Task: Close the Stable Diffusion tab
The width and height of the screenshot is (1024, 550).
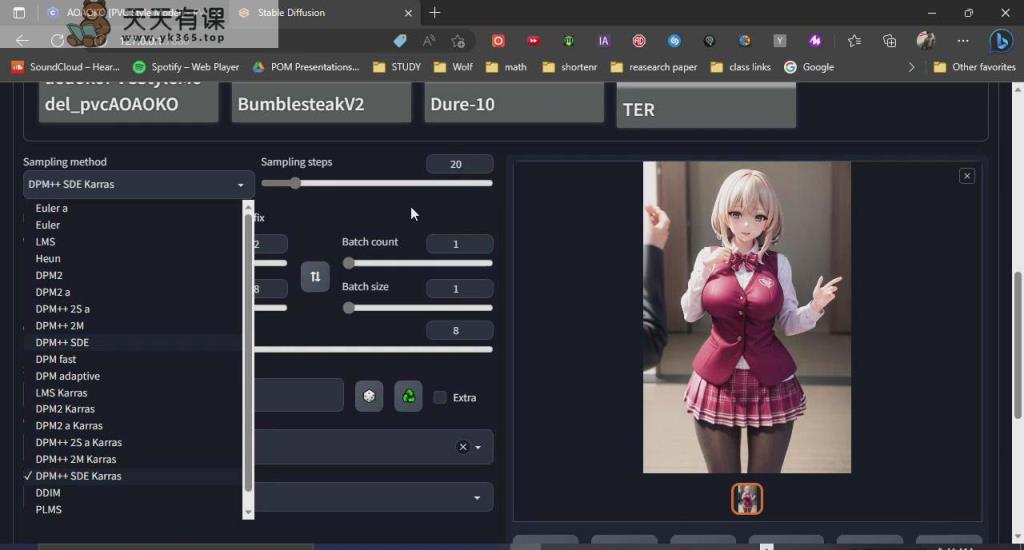Action: pos(408,12)
